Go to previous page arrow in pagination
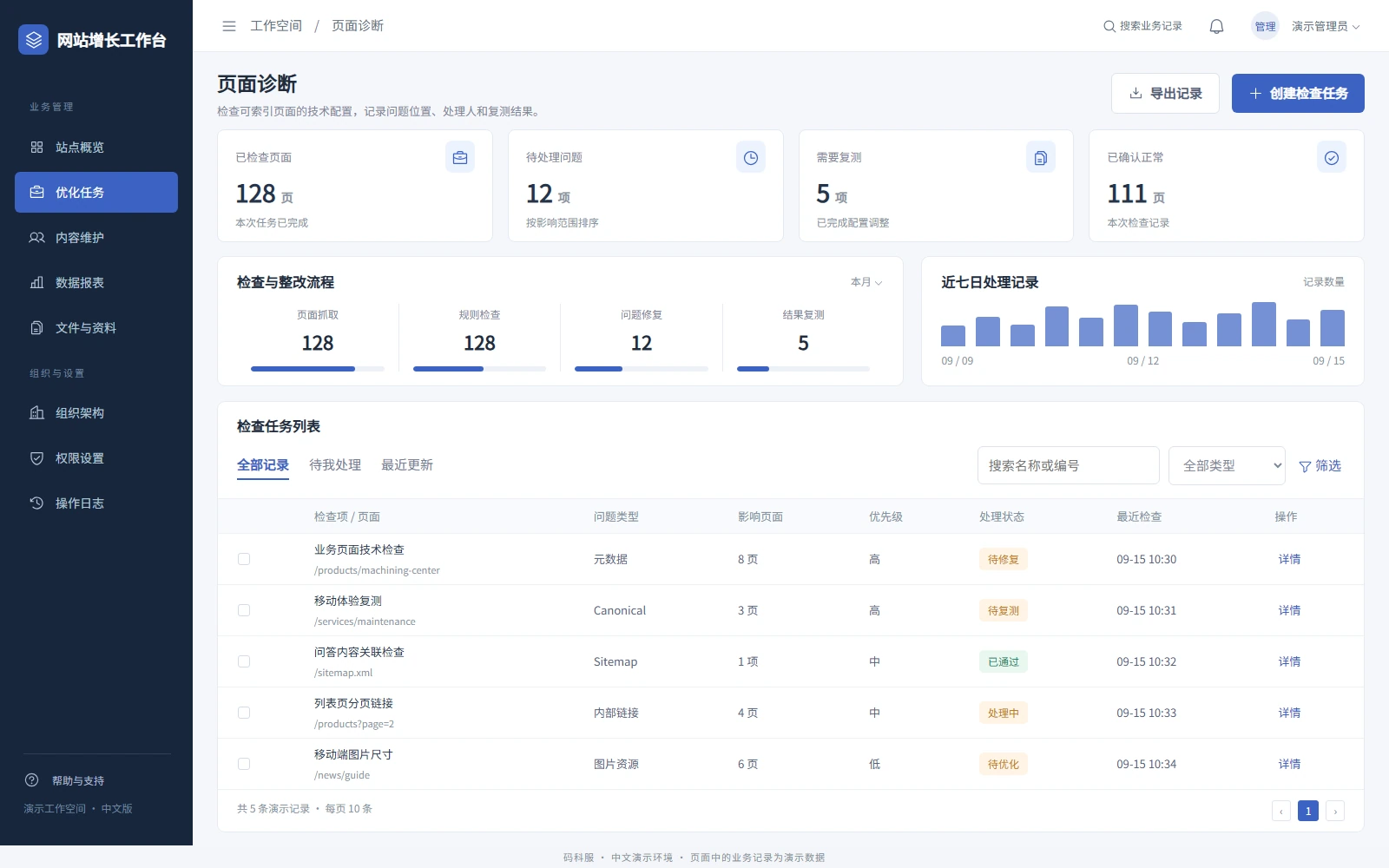This screenshot has width=1389, height=868. click(x=1281, y=811)
